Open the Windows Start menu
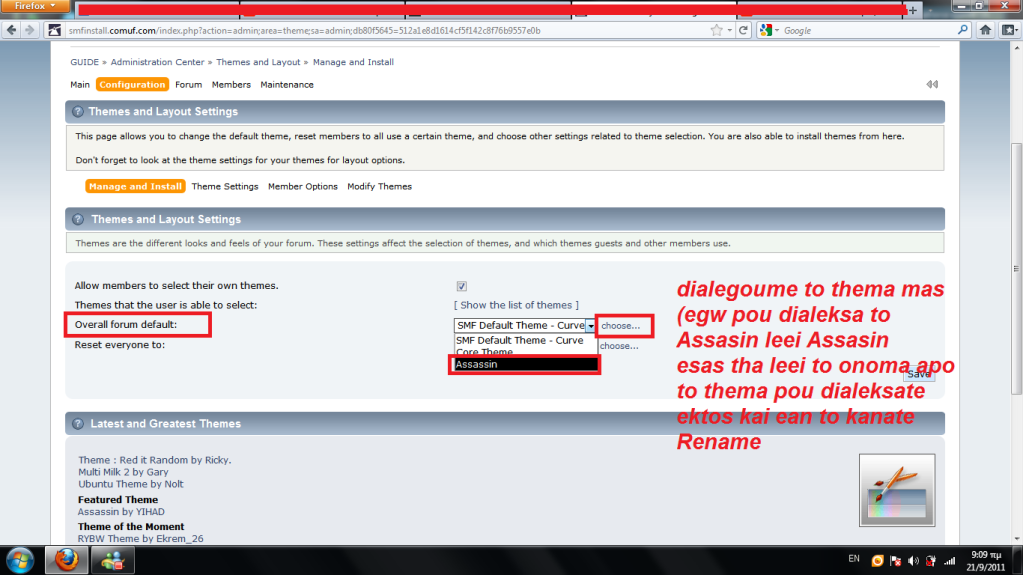The width and height of the screenshot is (1023, 575). click(x=20, y=559)
